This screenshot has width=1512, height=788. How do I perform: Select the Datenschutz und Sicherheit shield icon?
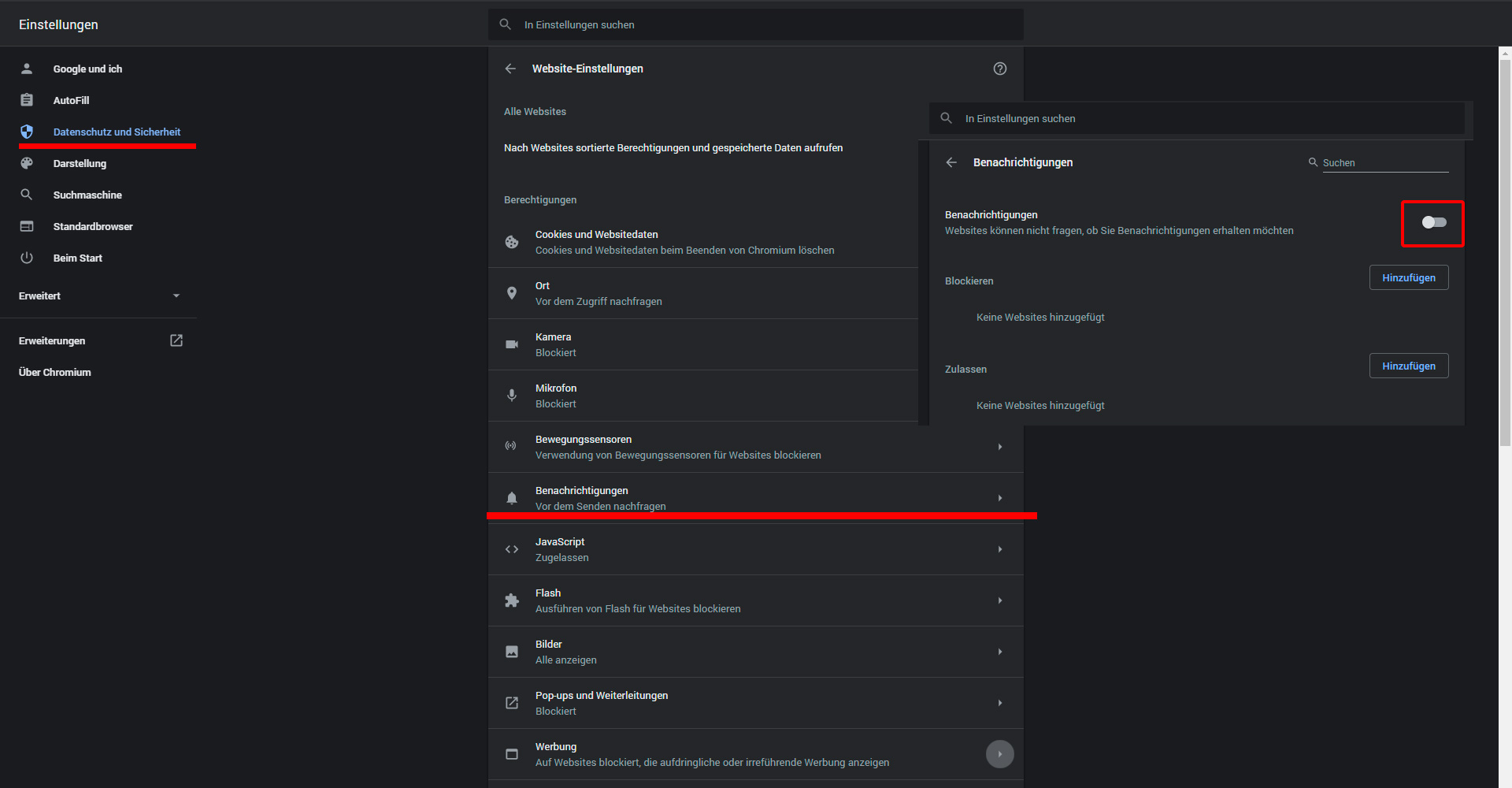[27, 132]
